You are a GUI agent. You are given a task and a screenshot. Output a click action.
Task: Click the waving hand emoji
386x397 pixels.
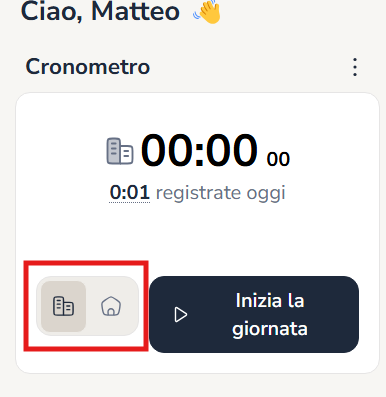coord(207,12)
